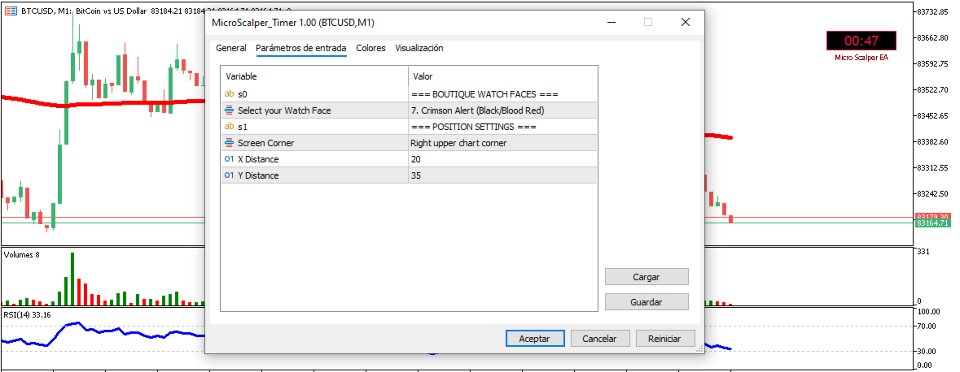The width and height of the screenshot is (960, 372).
Task: Click the Cargar button
Action: click(x=647, y=277)
